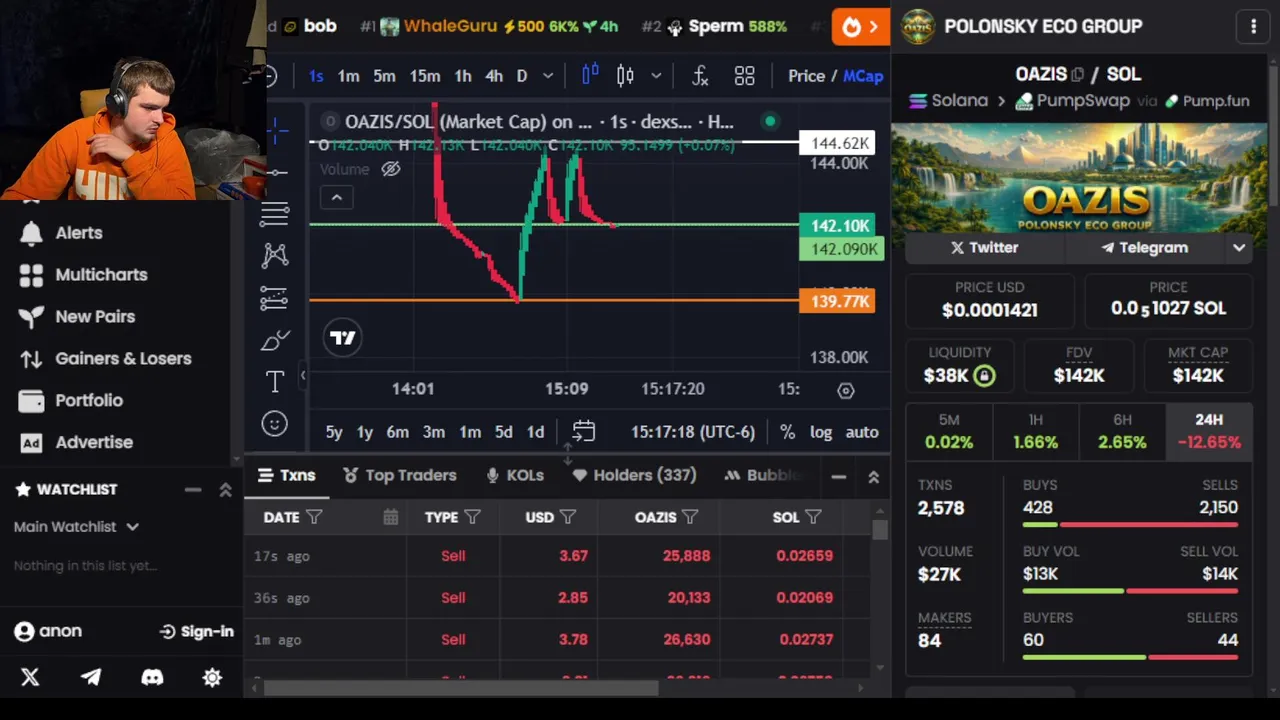The height and width of the screenshot is (720, 1280).
Task: Expand more social links beside Telegram
Action: (x=1239, y=248)
